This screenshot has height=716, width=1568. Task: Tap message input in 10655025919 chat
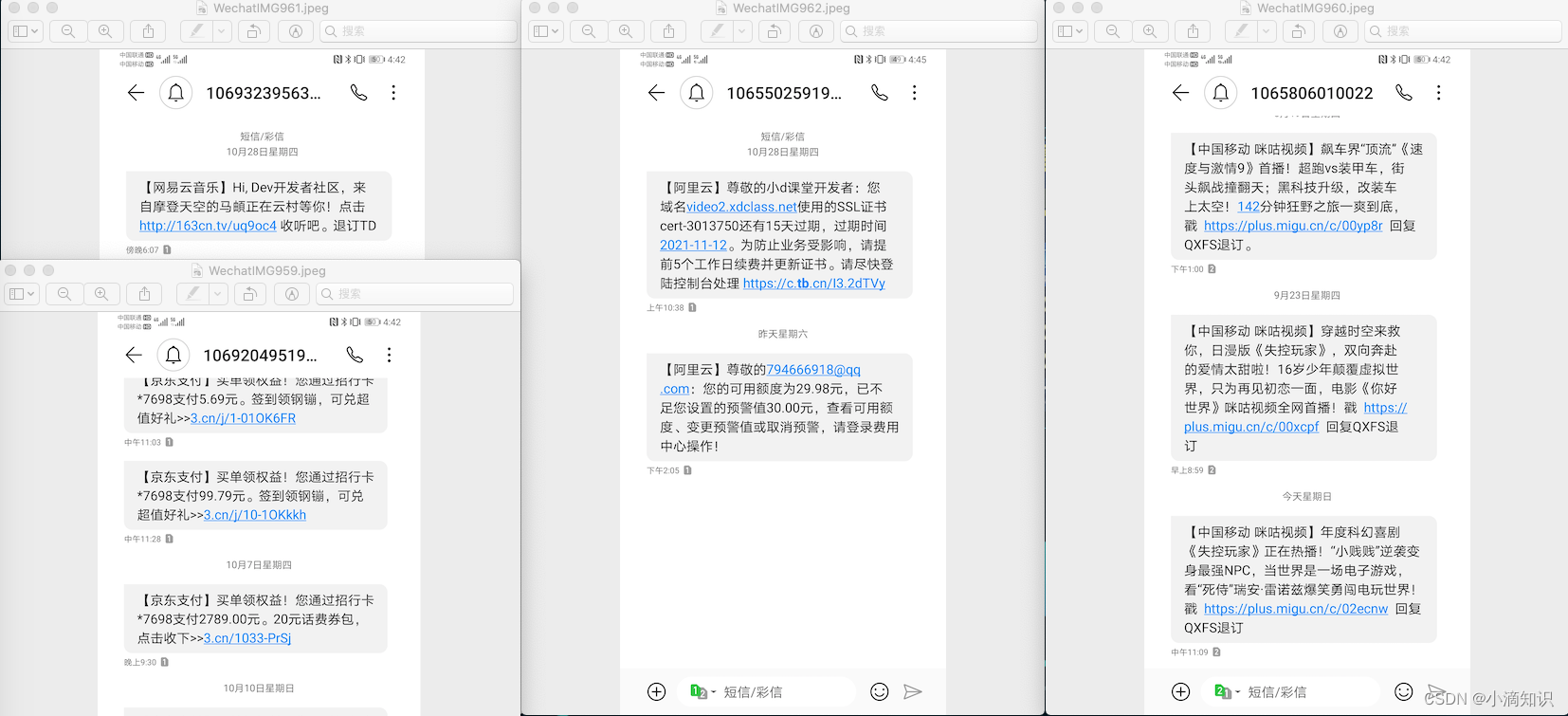[x=787, y=692]
